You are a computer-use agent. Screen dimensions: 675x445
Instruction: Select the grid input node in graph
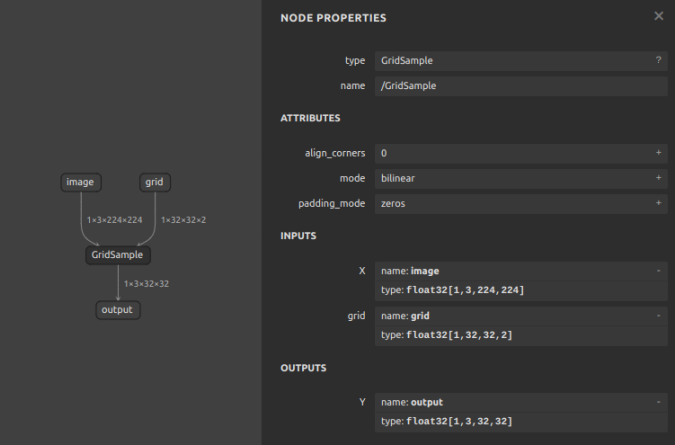[155, 182]
